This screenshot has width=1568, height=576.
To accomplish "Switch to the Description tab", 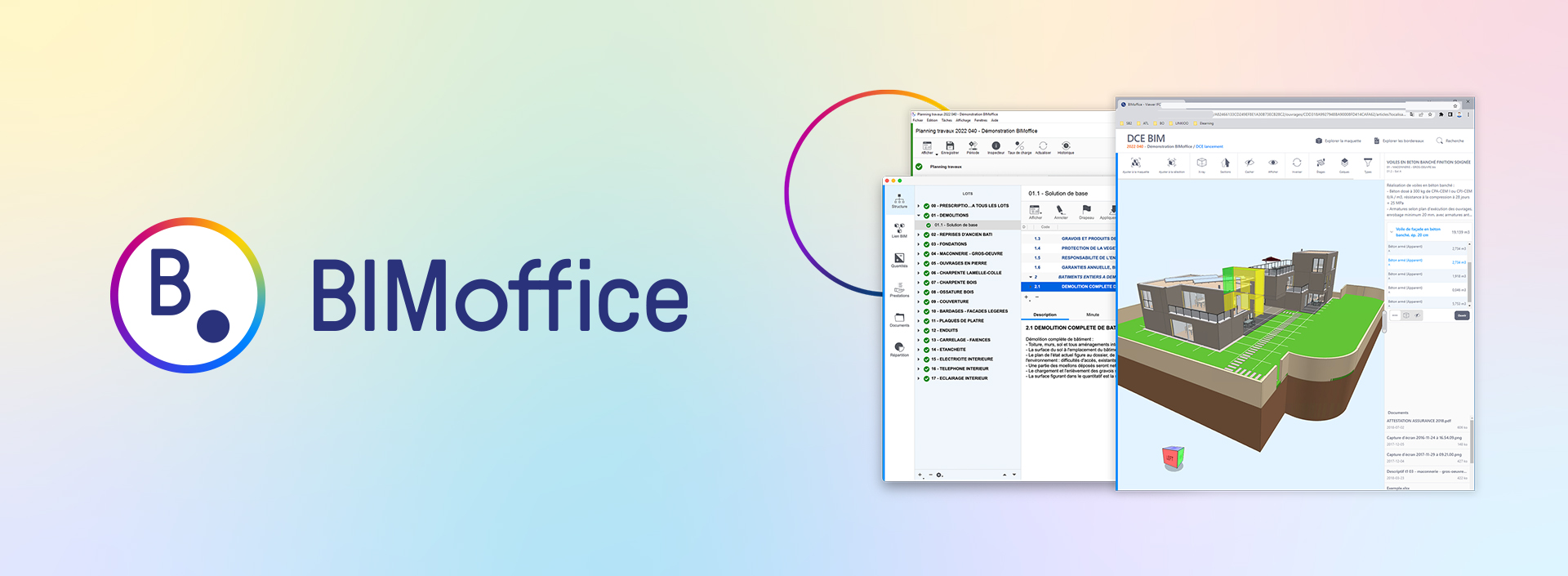I will coord(1045,315).
